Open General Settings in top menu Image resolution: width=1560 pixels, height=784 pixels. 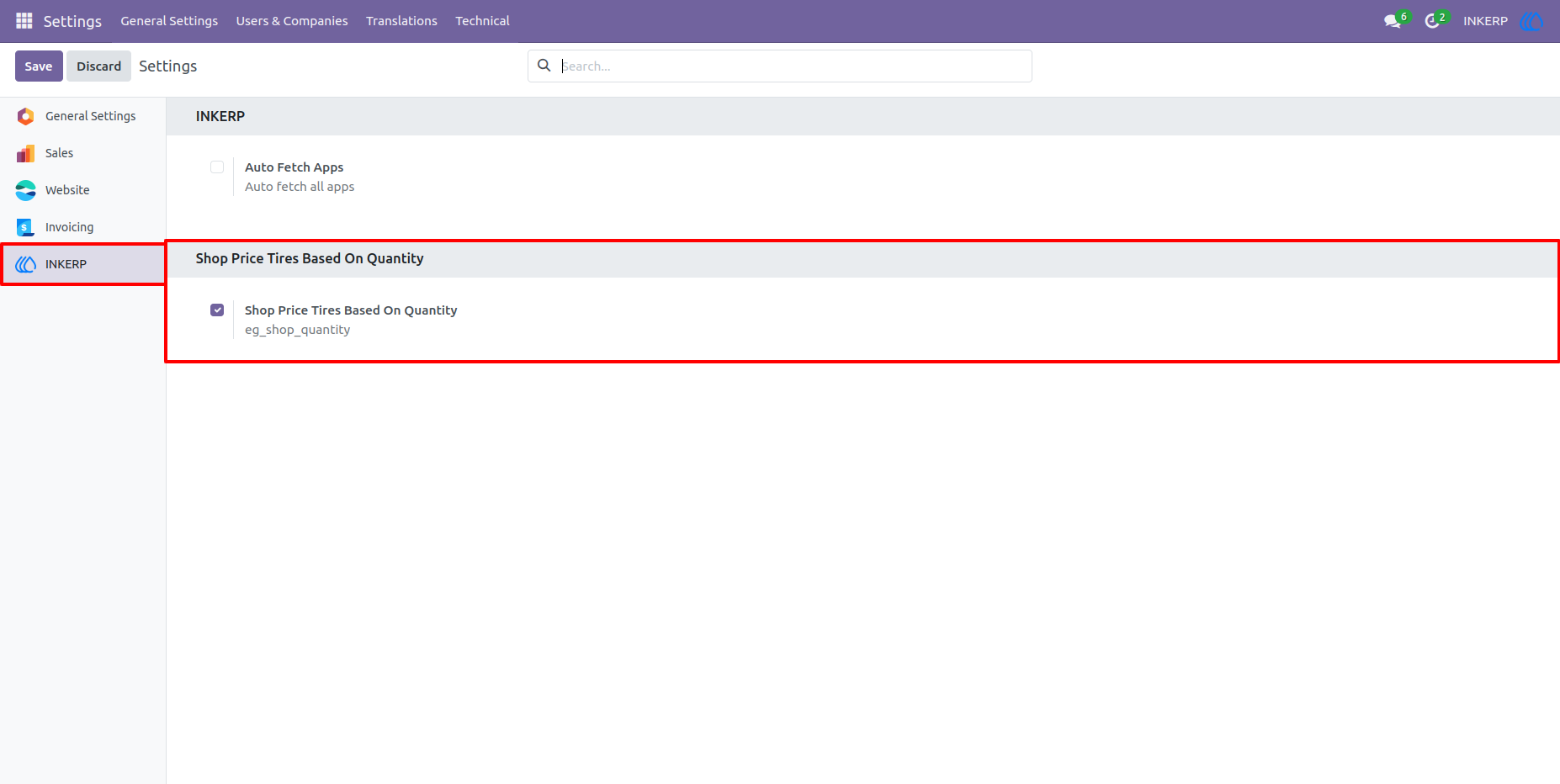[x=169, y=21]
